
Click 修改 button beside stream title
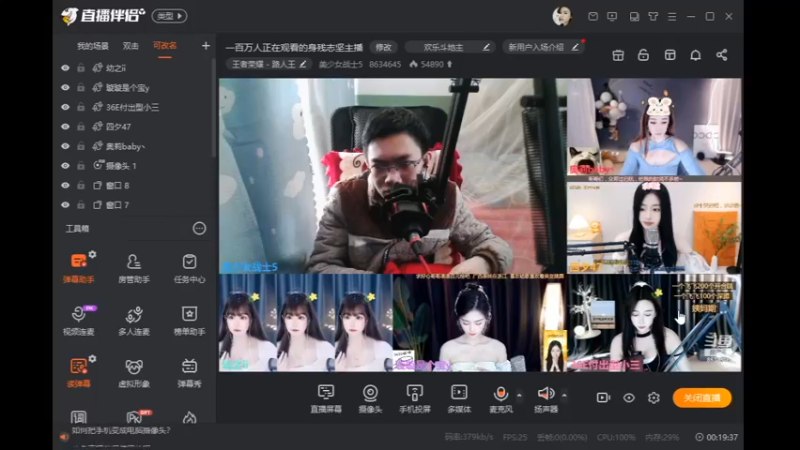coord(383,47)
